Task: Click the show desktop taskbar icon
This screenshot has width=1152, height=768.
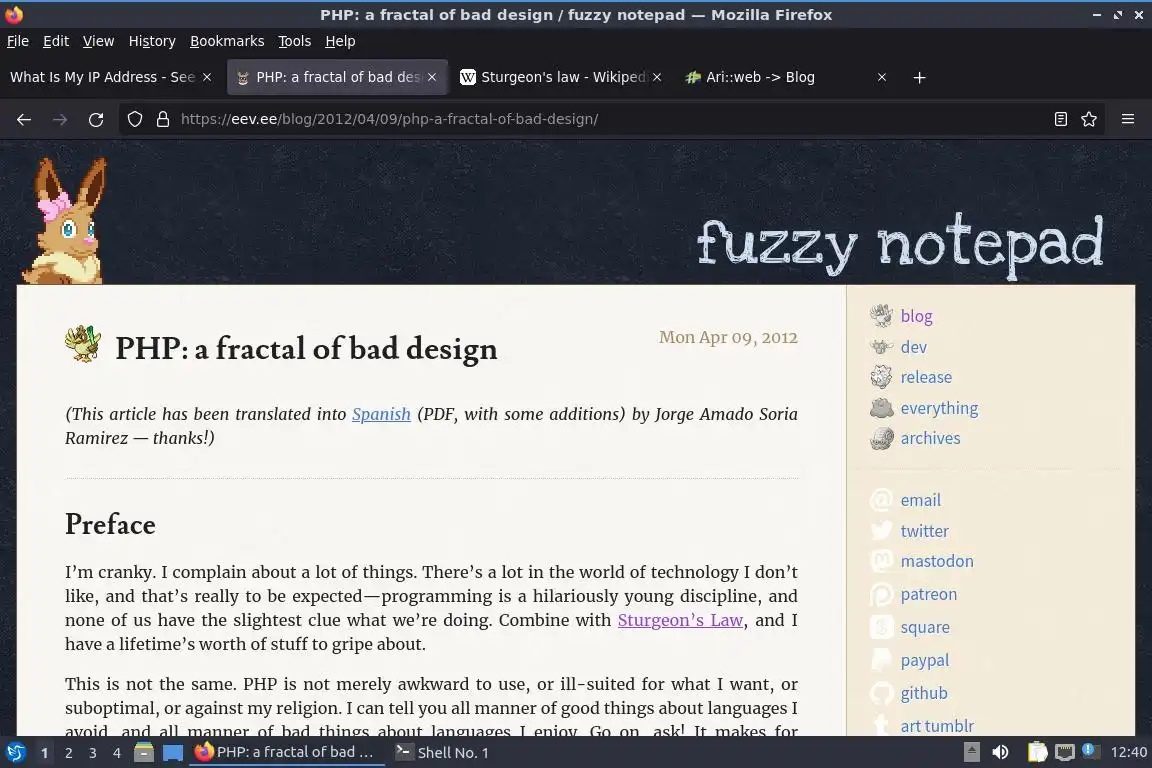Action: coord(173,753)
